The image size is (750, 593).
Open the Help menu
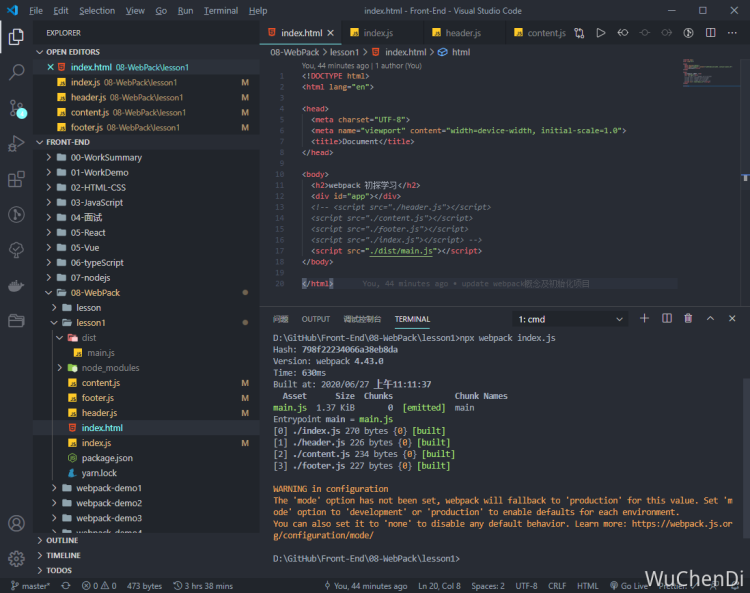pyautogui.click(x=258, y=11)
